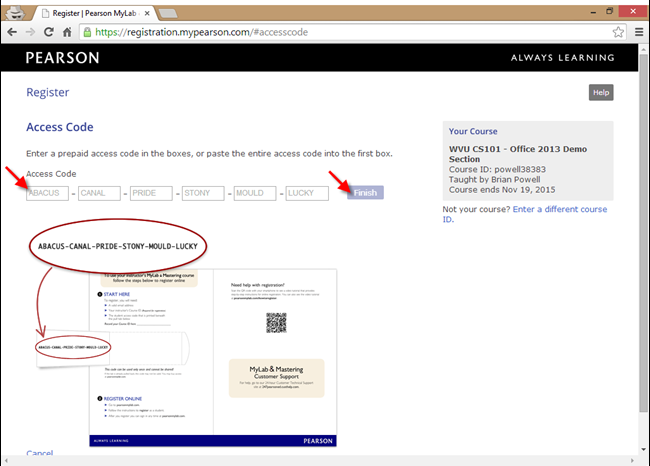
Task: Click the Help button
Action: 601,92
